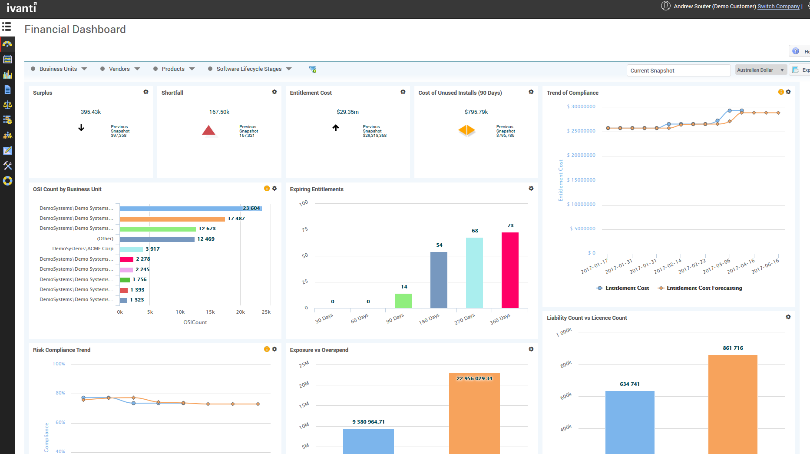Click the filter apply icon after Software Lifecycle Stages
The width and height of the screenshot is (810, 454).
tap(313, 70)
